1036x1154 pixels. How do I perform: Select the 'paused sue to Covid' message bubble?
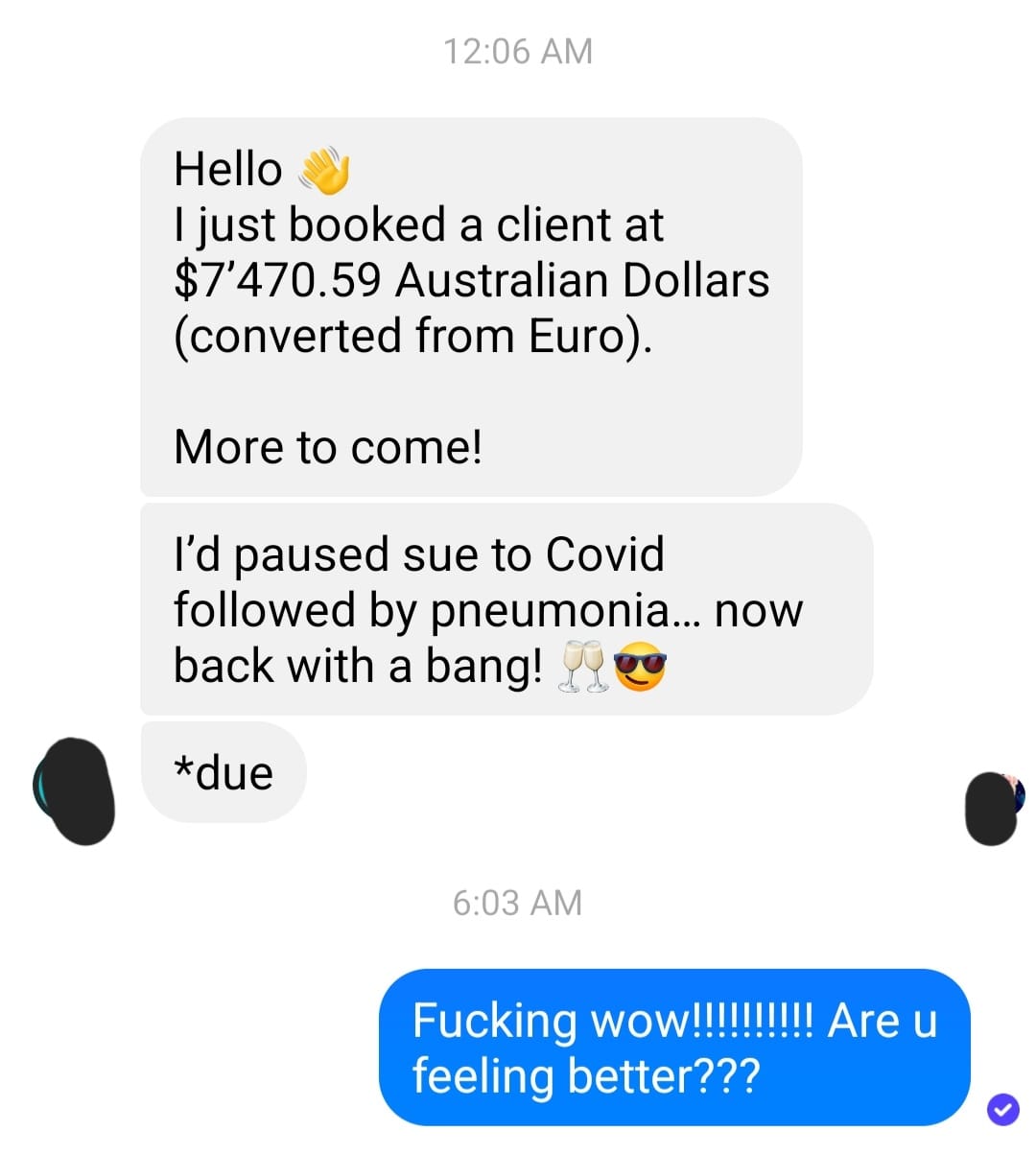coord(506,609)
